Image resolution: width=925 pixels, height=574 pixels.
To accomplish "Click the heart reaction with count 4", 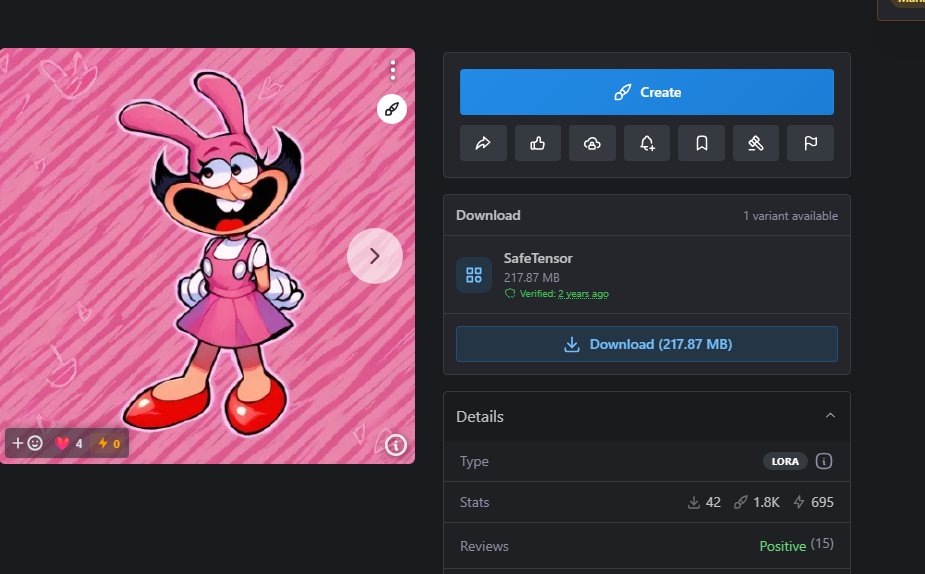I will 68,443.
